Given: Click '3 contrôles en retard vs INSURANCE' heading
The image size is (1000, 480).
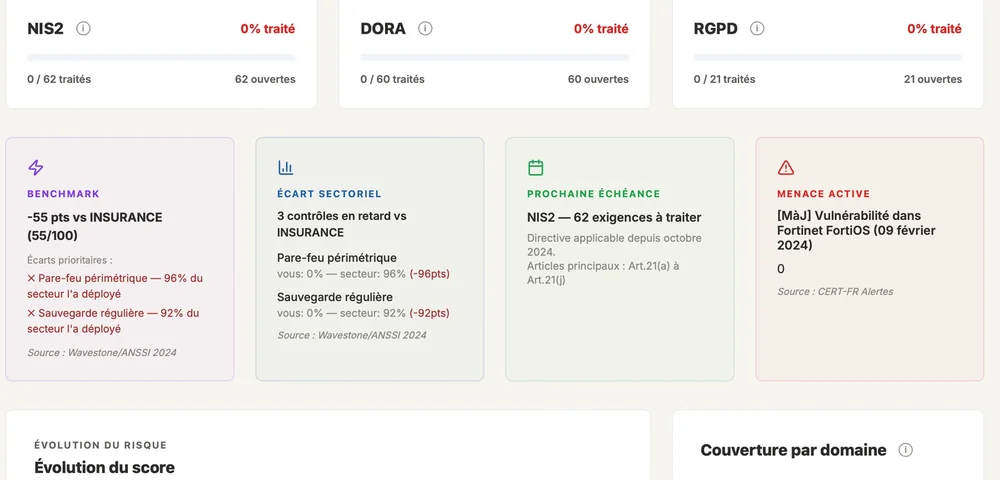Looking at the screenshot, I should [342, 224].
